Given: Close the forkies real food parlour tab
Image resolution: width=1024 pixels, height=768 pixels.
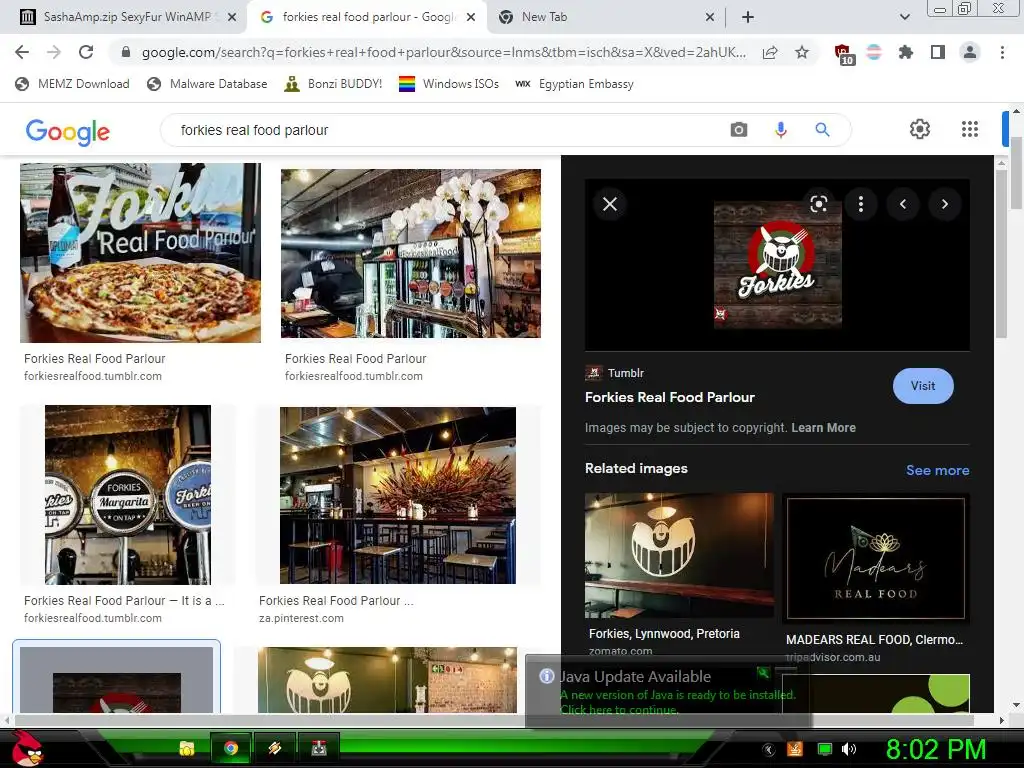Looking at the screenshot, I should coord(470,17).
